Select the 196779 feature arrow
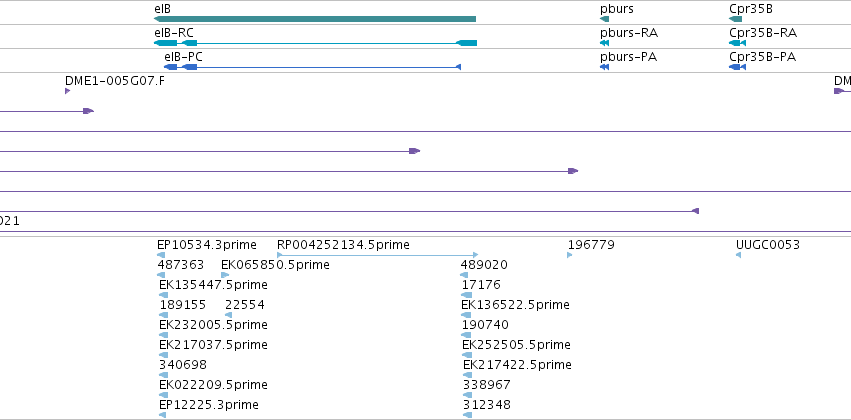The image size is (851, 420). point(570,255)
